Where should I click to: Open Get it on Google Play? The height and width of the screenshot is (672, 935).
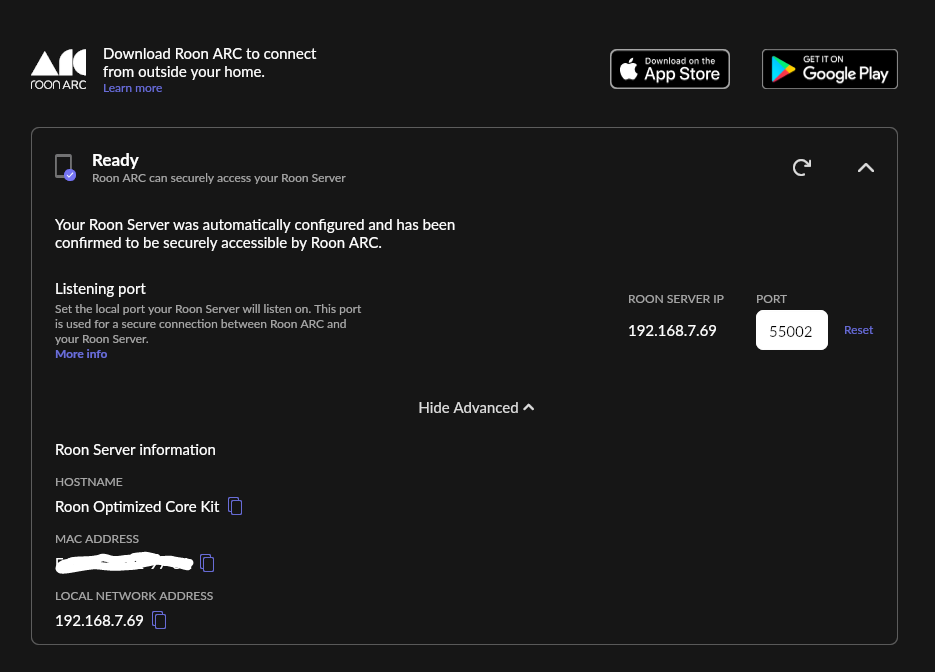(829, 69)
